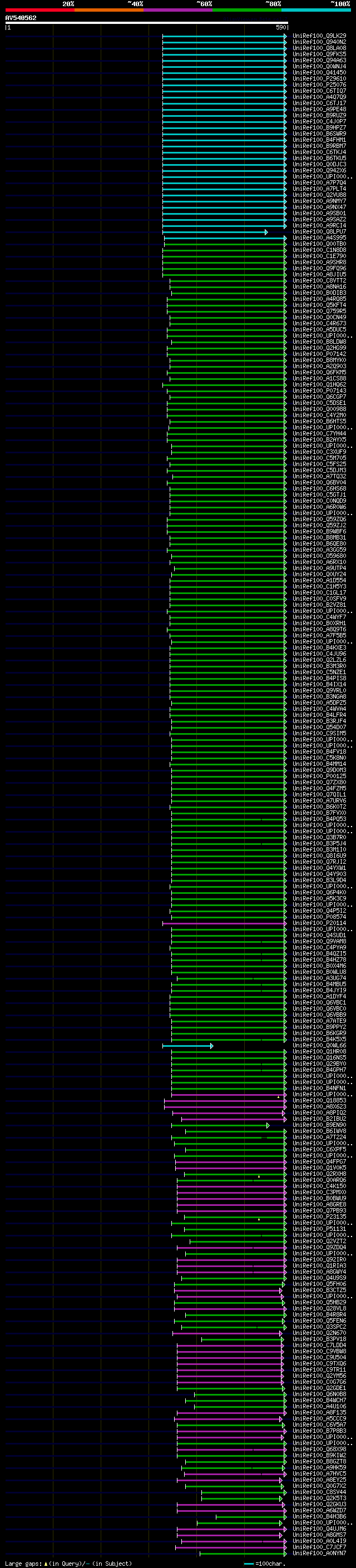Viewport: 356px width, 1568px height.
Task: Click label UniRef100_A5CCC9
Action: (319, 1418)
